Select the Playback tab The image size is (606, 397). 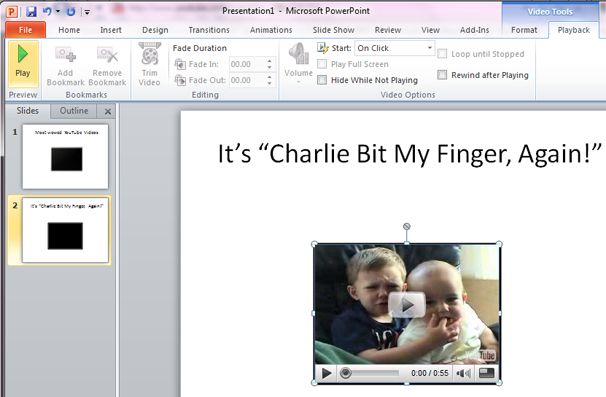tap(574, 30)
